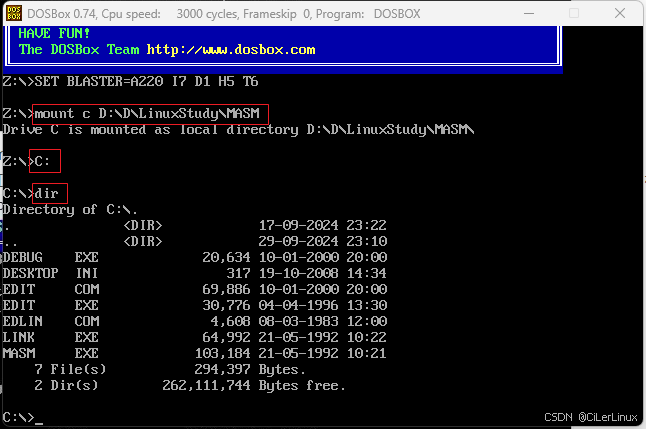Click the DESKTOP INI file name
The width and height of the screenshot is (646, 429).
point(50,273)
